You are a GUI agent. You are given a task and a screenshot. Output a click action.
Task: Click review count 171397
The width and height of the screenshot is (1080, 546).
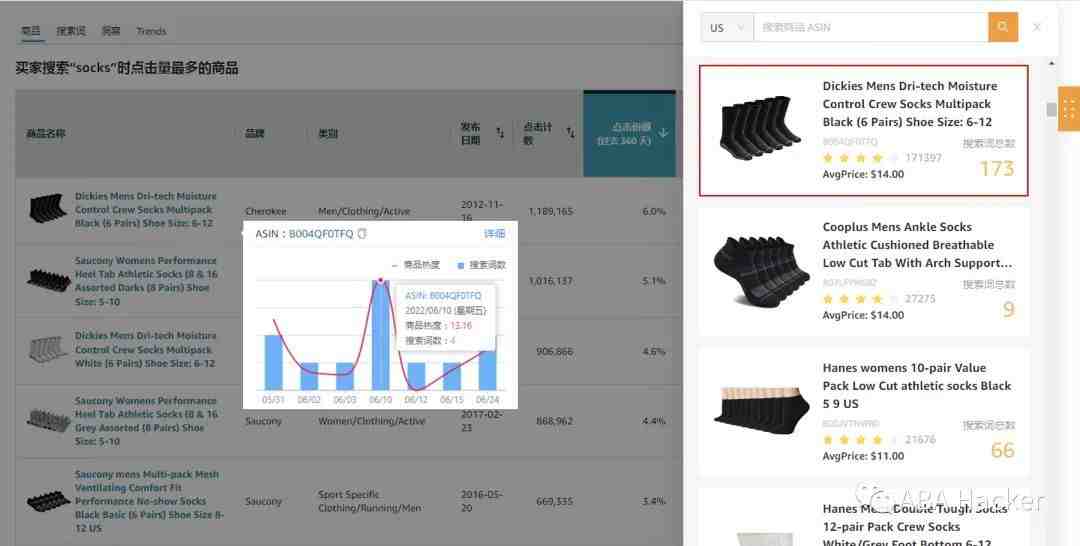point(923,158)
